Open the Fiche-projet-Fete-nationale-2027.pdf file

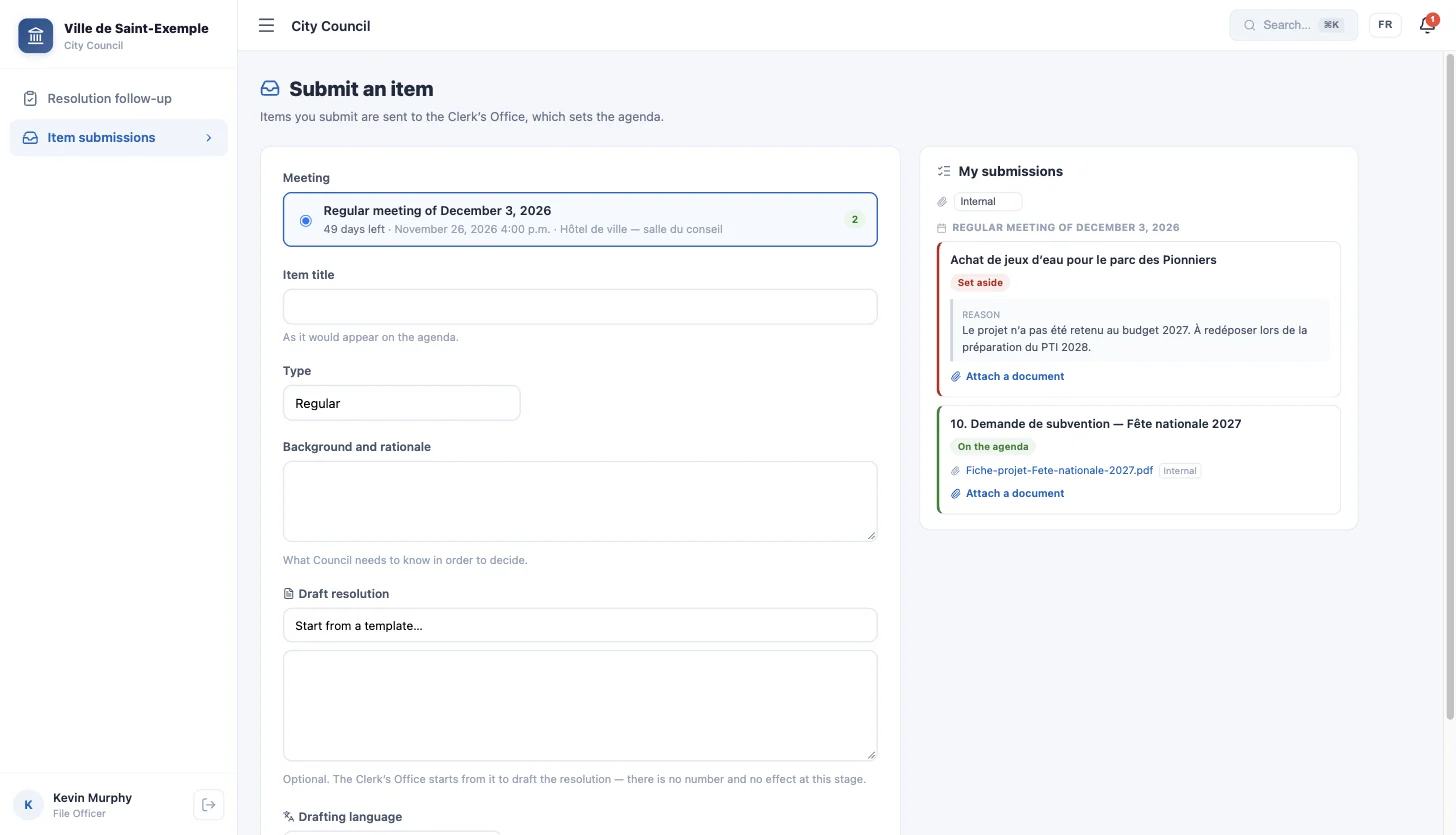1059,471
